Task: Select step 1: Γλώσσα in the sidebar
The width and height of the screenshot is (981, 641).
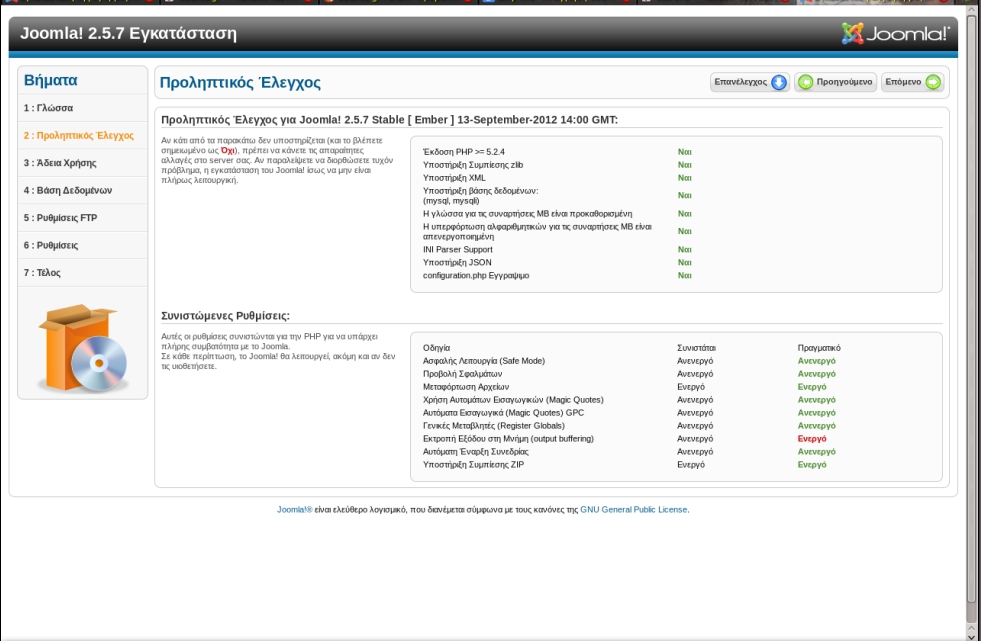Action: click(48, 107)
